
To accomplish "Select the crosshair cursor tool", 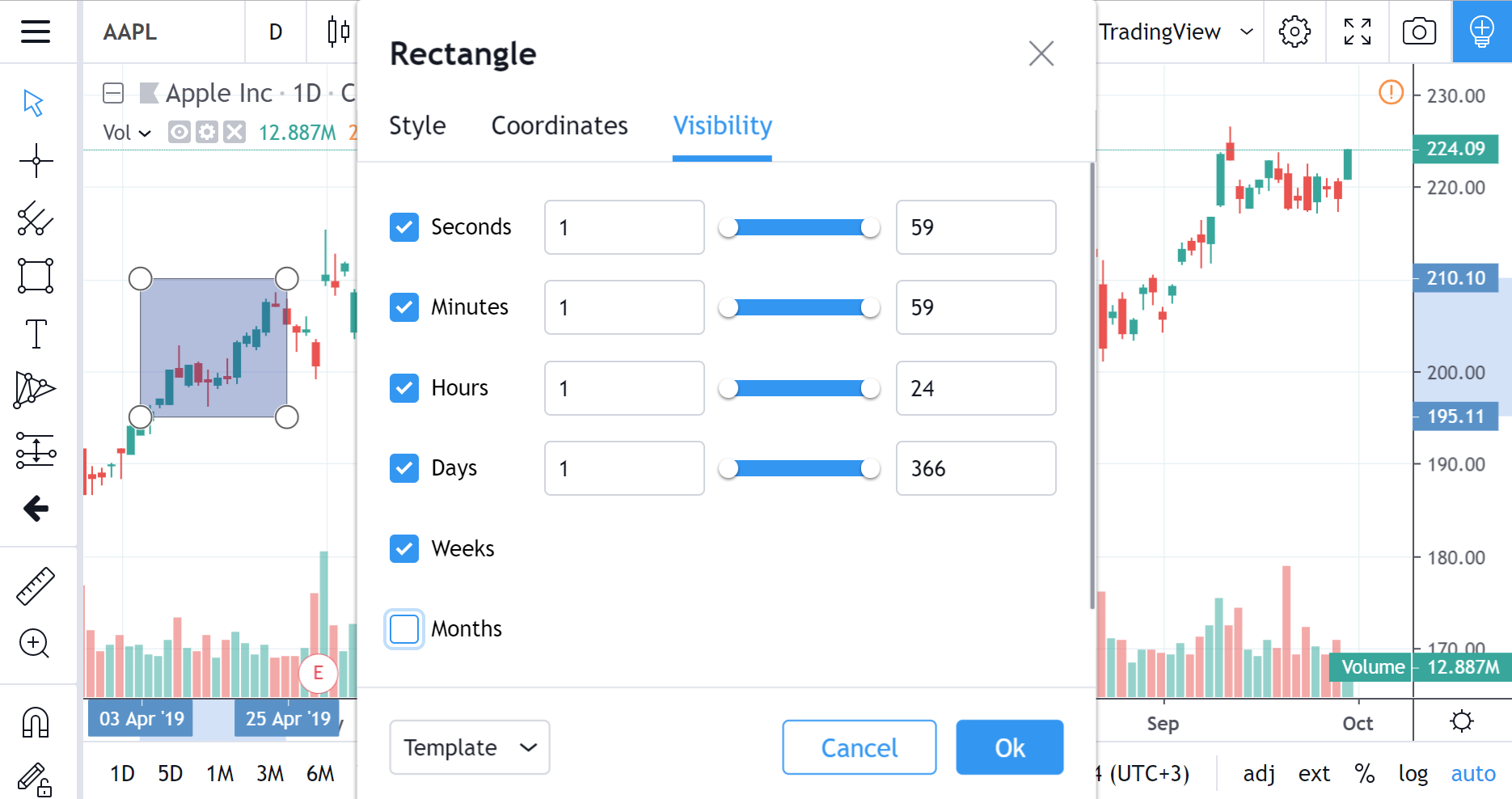I will (36, 161).
